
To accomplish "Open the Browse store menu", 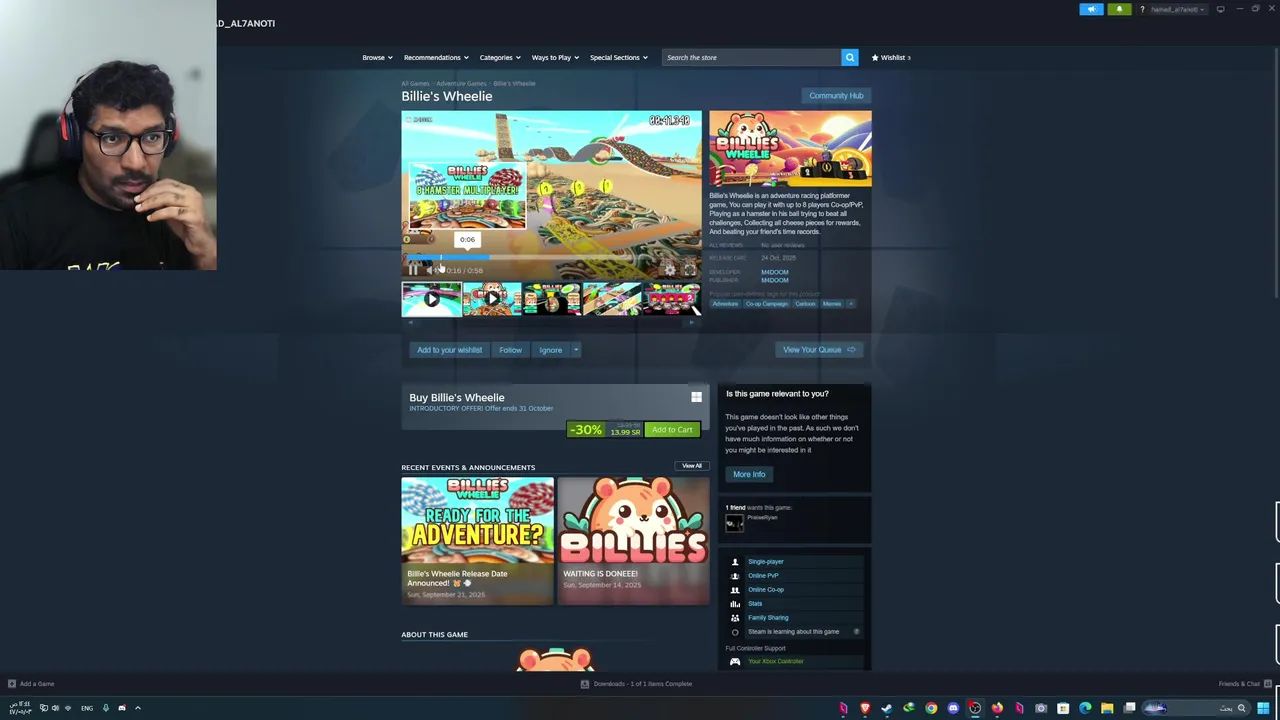I will pos(377,57).
